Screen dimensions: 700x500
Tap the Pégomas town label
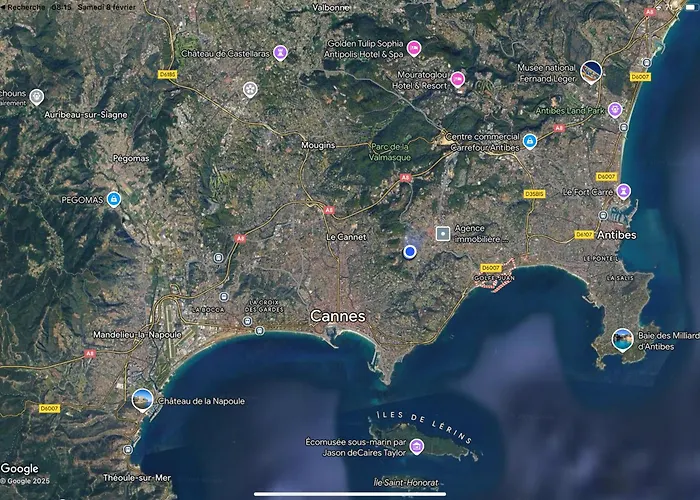[131, 158]
